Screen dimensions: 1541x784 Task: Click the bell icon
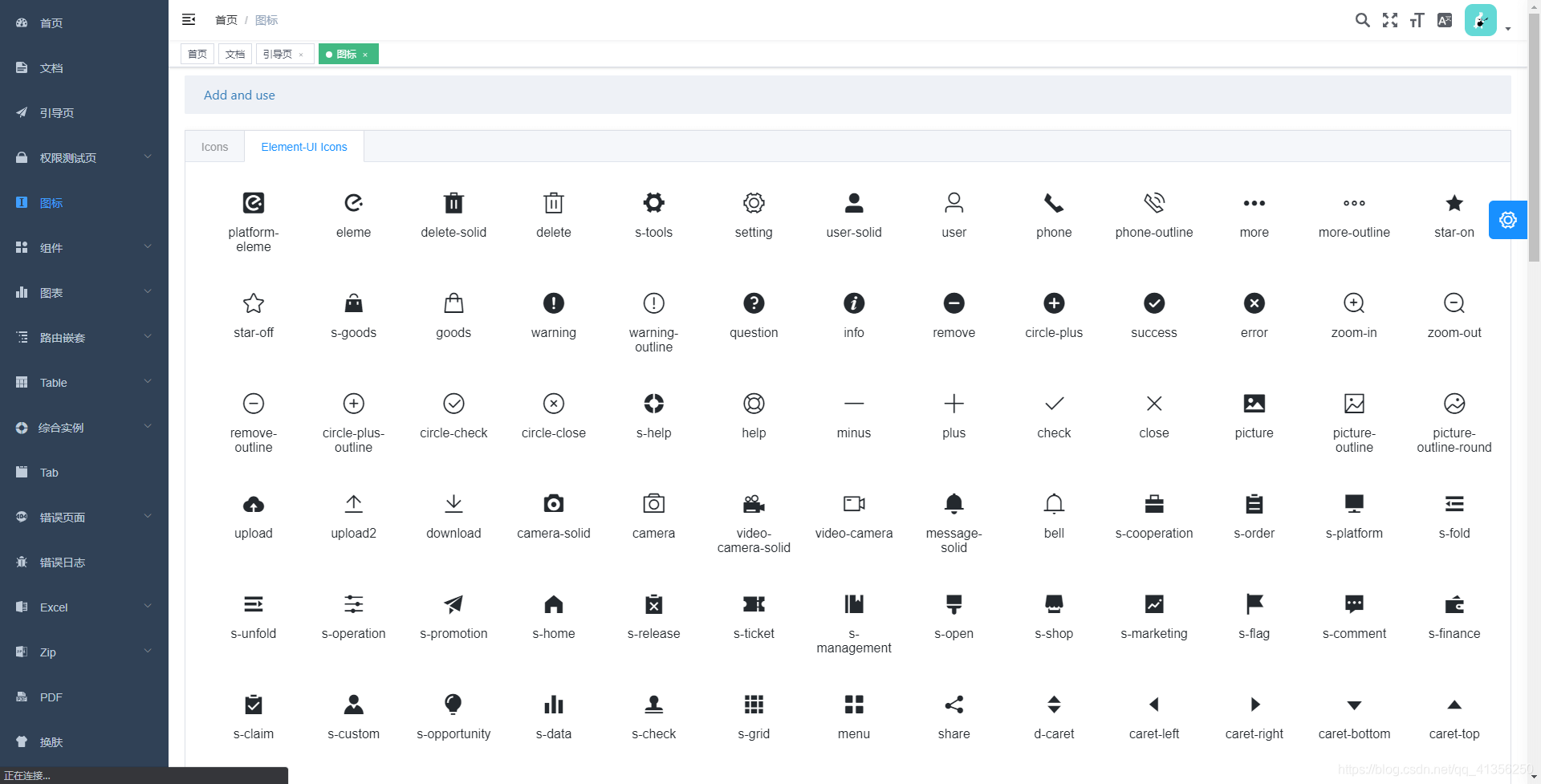tap(1054, 504)
